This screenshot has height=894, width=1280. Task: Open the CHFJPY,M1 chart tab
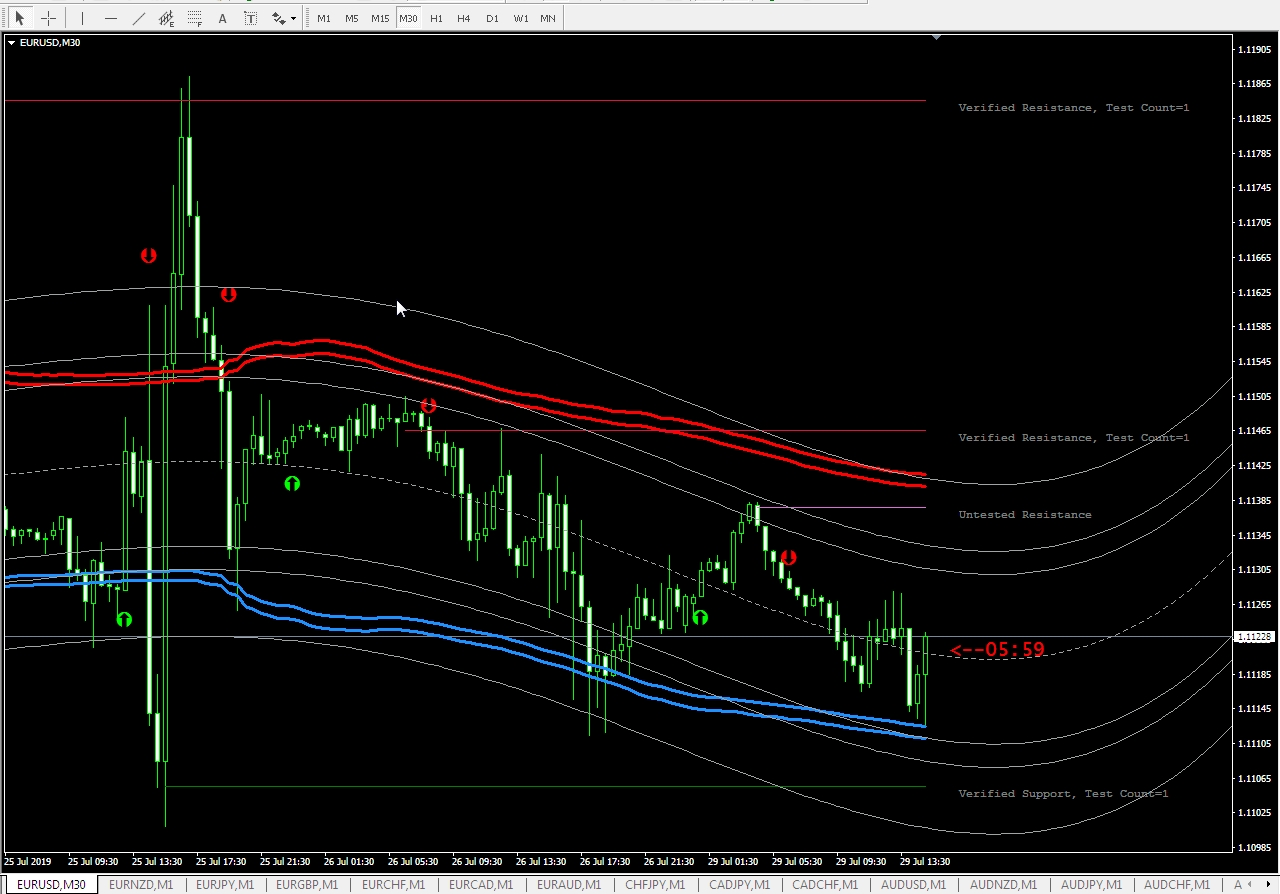click(x=655, y=885)
